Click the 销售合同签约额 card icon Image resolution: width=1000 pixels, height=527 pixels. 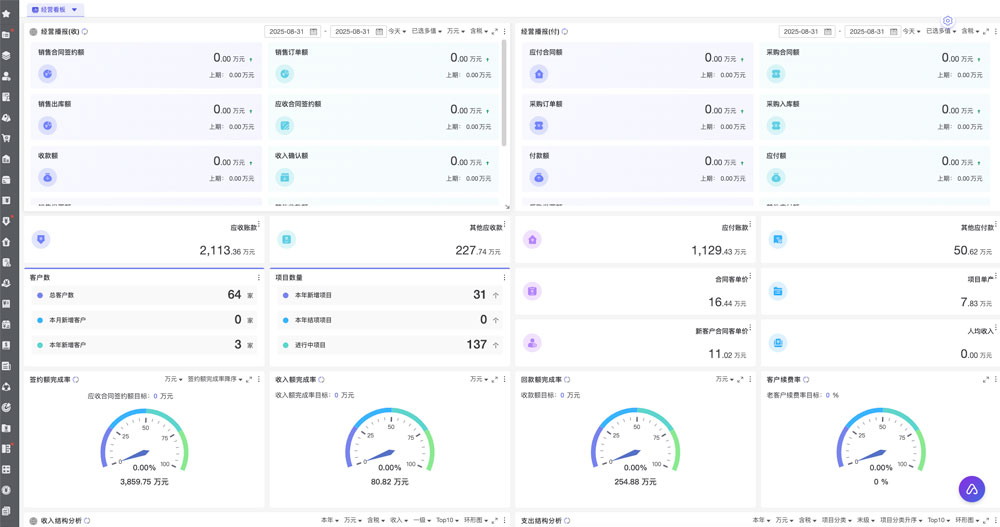coord(47,73)
